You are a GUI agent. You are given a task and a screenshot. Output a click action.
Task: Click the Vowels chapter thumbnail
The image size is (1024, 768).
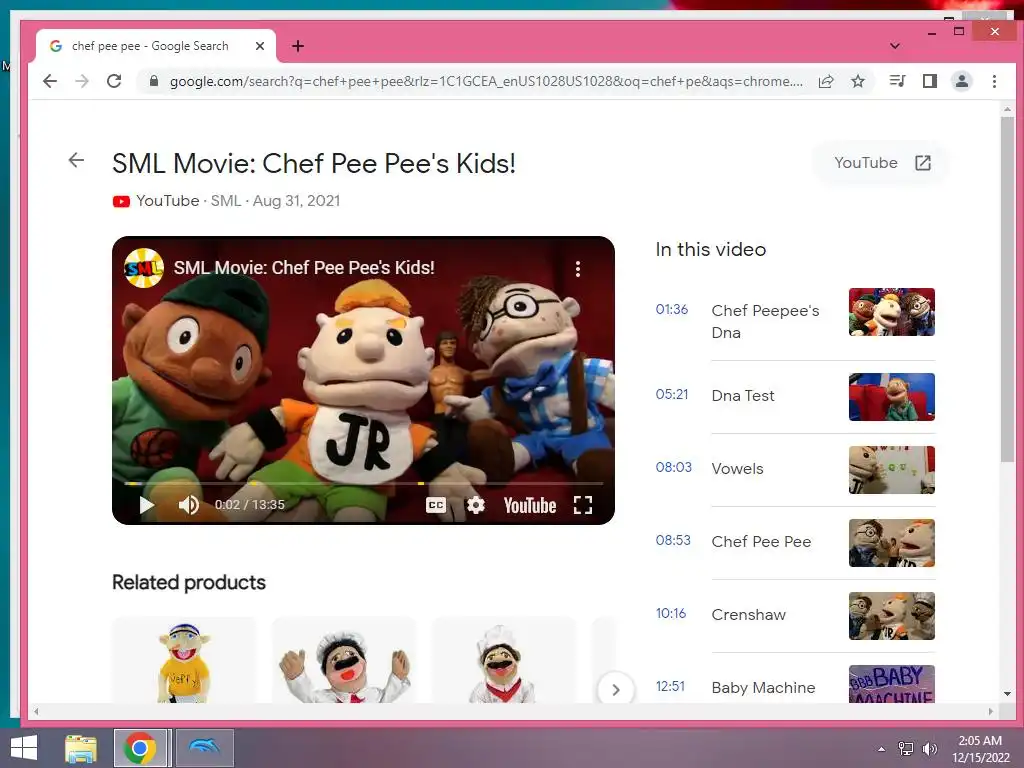(891, 470)
